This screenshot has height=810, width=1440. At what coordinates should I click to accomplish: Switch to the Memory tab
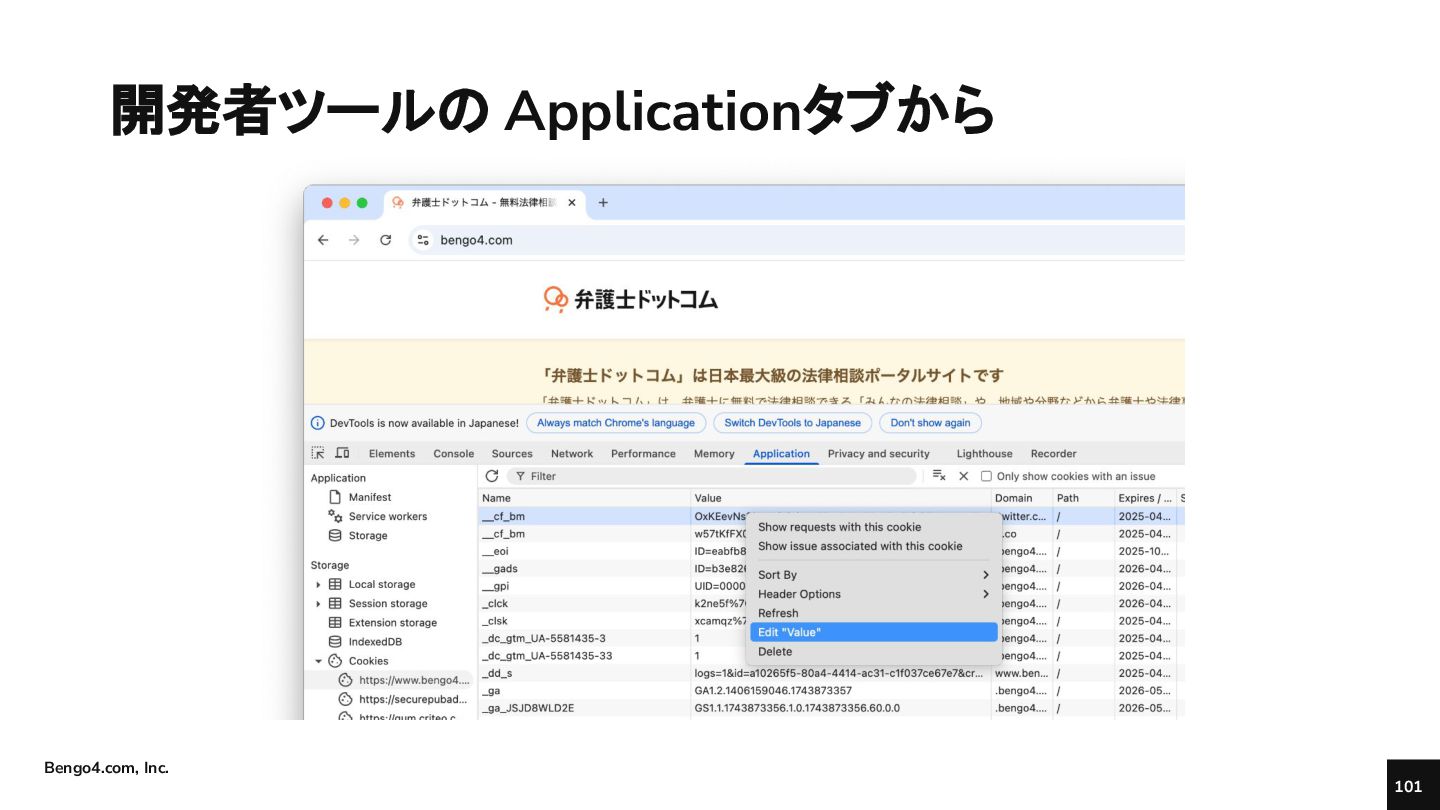click(x=714, y=453)
